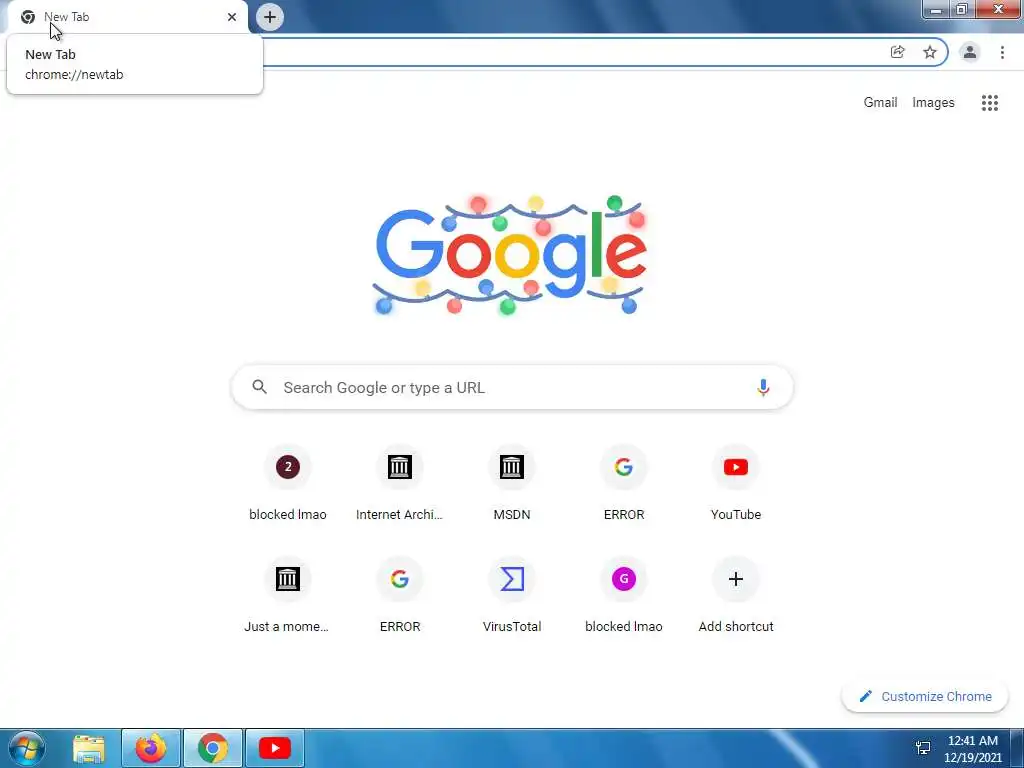Select the New Tab tab

click(x=128, y=17)
